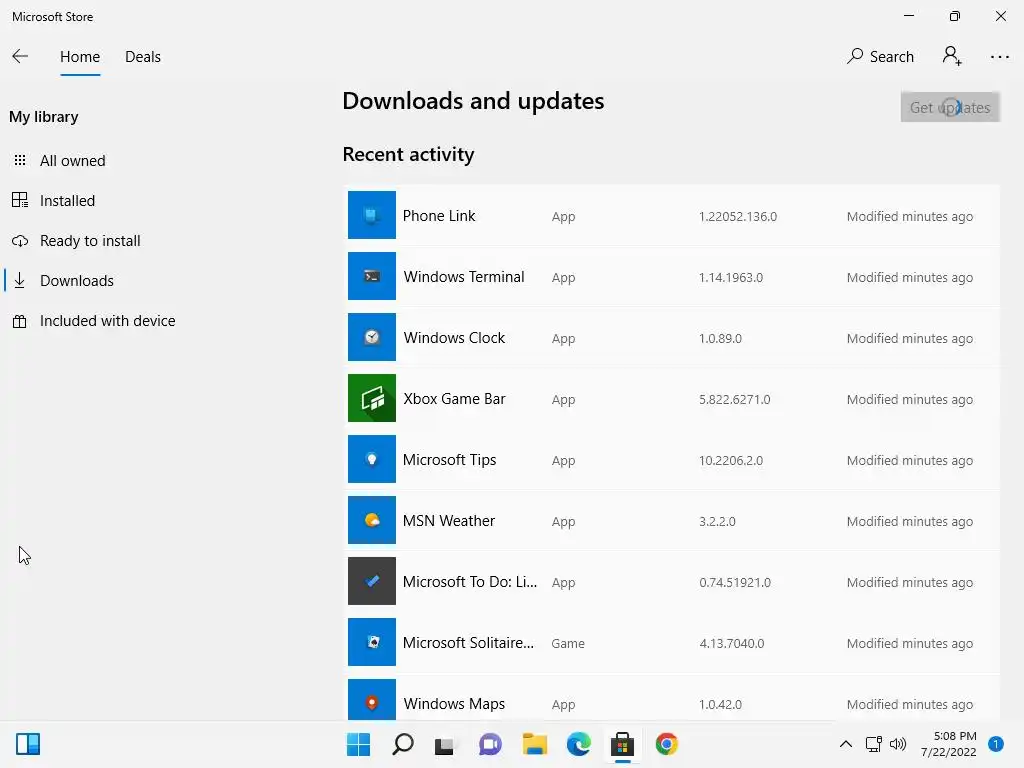The image size is (1024, 768).
Task: Click the Game type label for Solitaire
Action: (568, 643)
